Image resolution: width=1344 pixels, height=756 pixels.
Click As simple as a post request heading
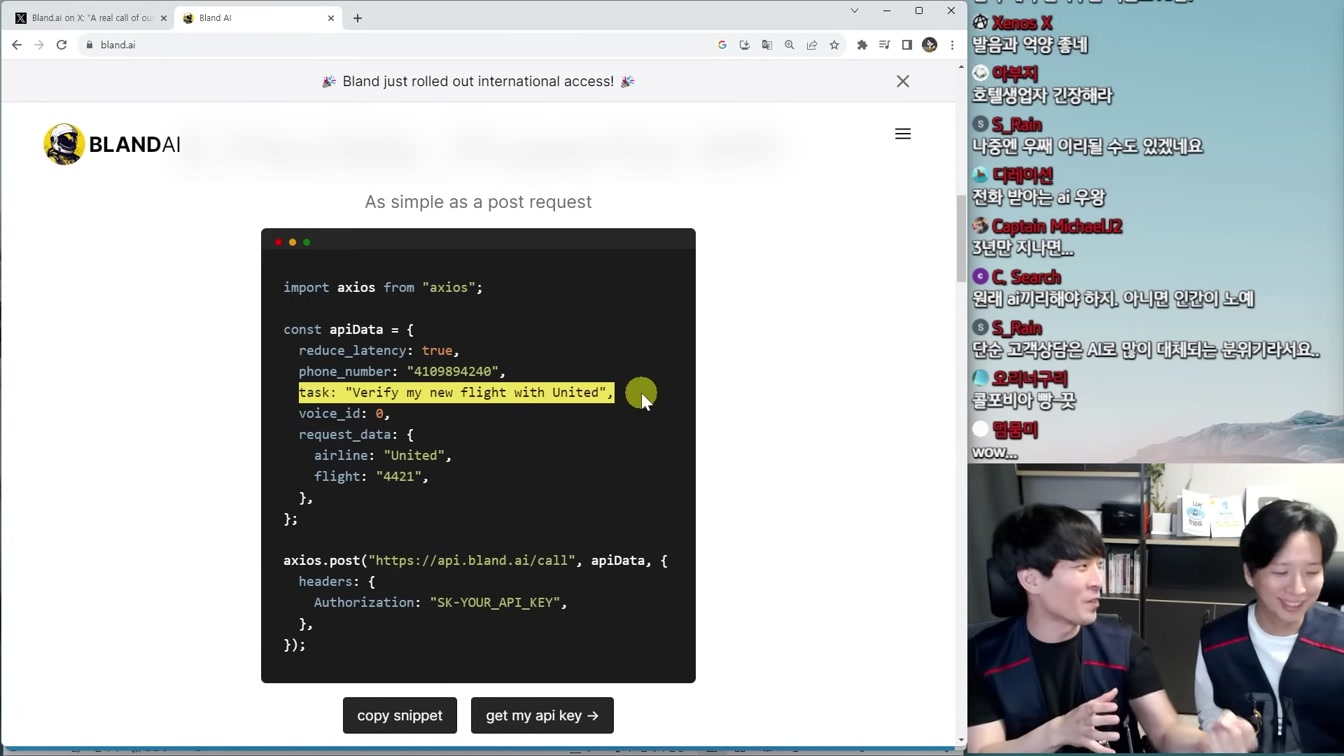tap(478, 202)
